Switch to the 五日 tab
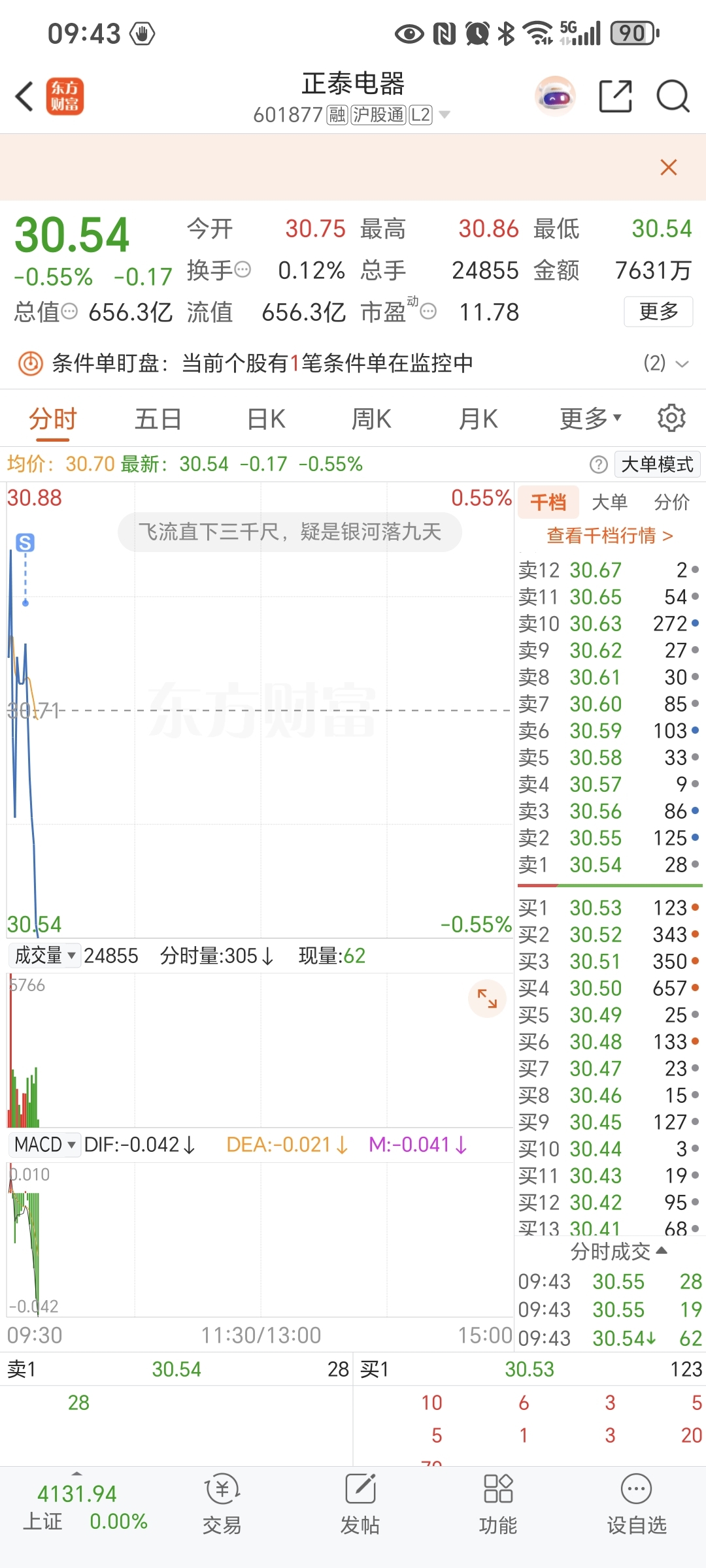The width and height of the screenshot is (706, 1568). click(x=158, y=419)
